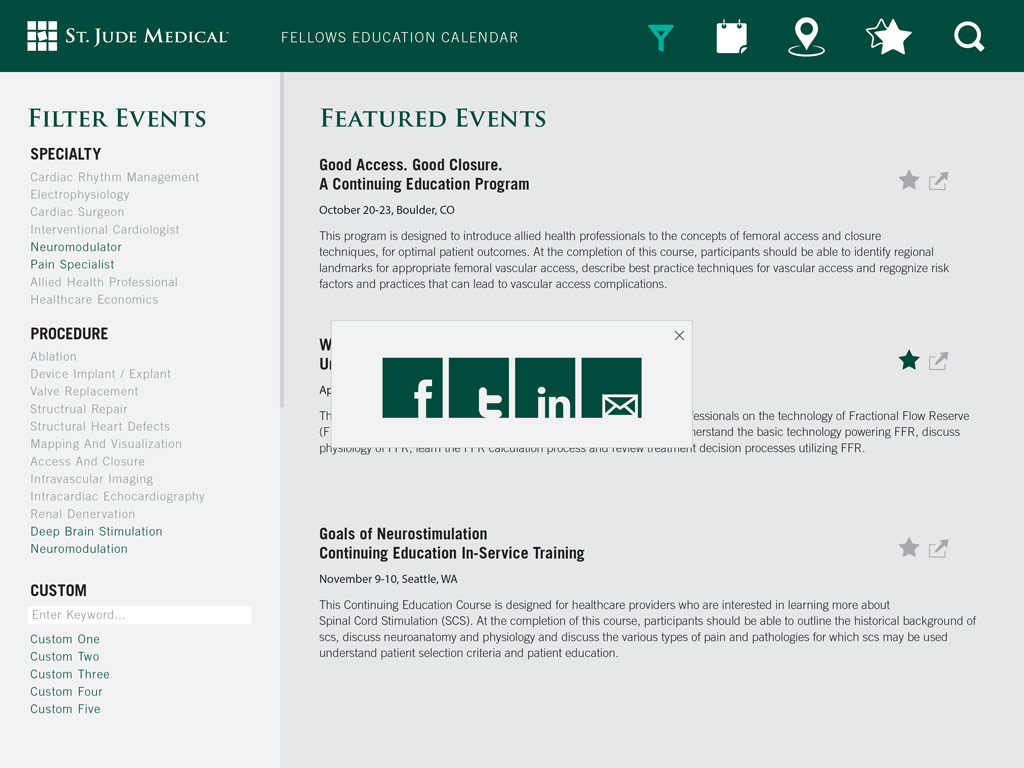Select Allied Health Professional filter
1024x768 pixels.
[x=104, y=282]
